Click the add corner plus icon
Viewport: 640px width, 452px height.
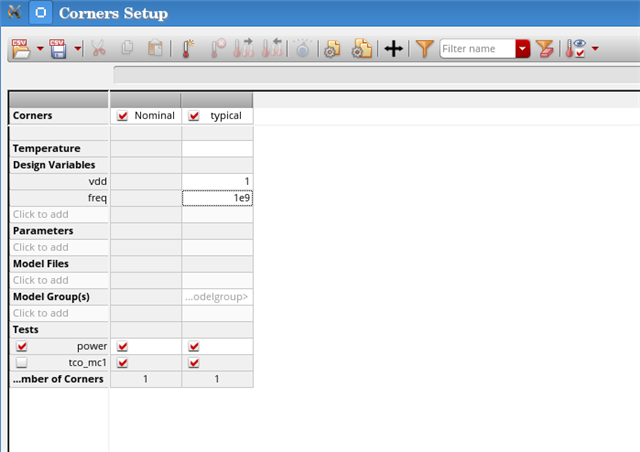[394, 48]
